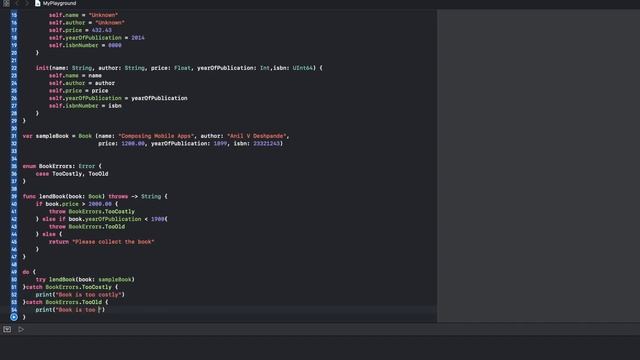Go forward with the right chevron
640x360 pixels.
27,3
